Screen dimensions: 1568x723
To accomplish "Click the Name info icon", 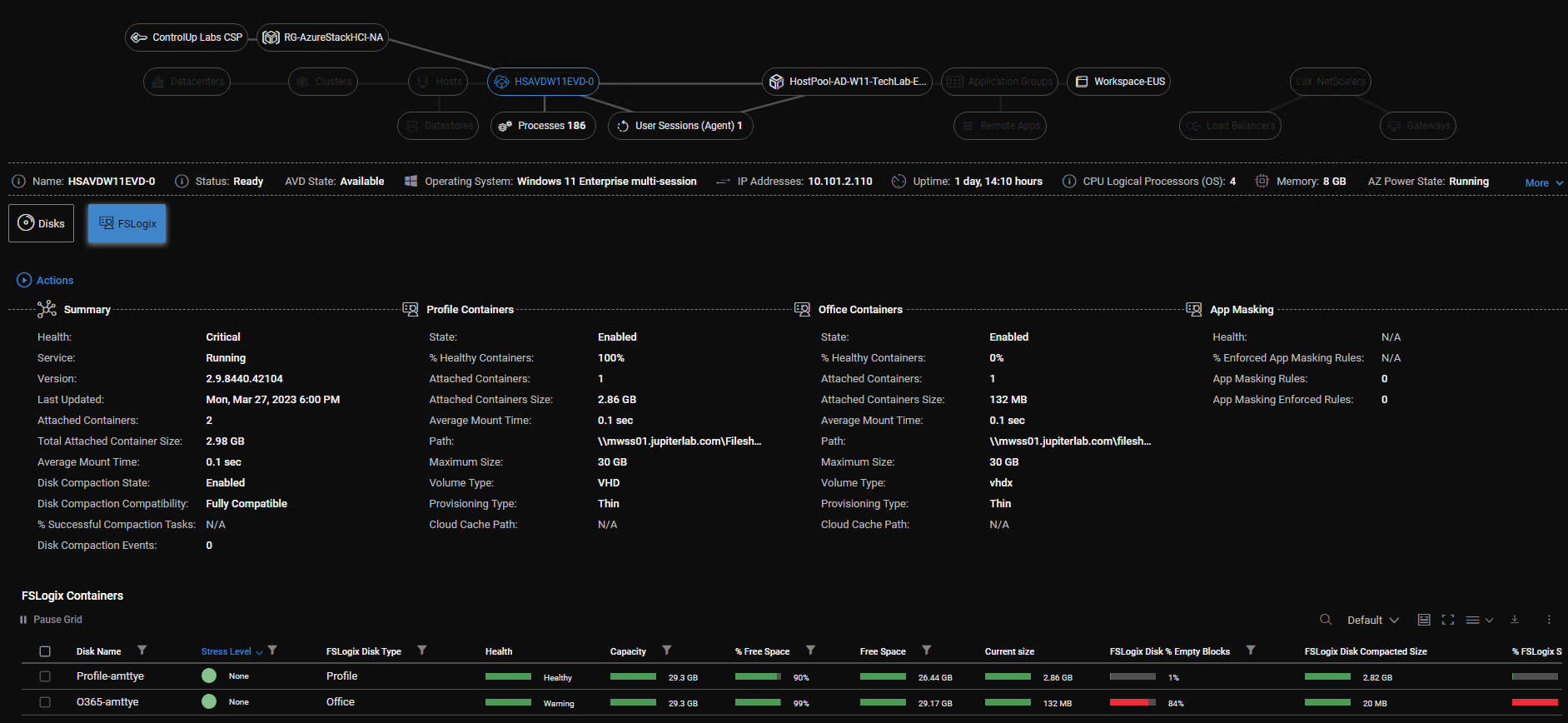I will (18, 182).
